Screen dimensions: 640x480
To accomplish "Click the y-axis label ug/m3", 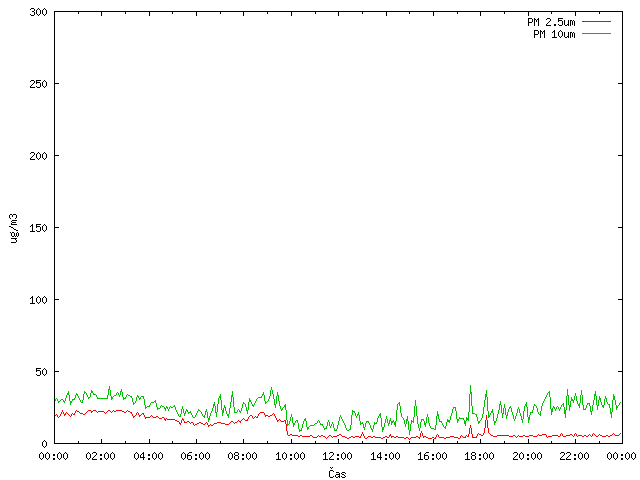I will 14,228.
